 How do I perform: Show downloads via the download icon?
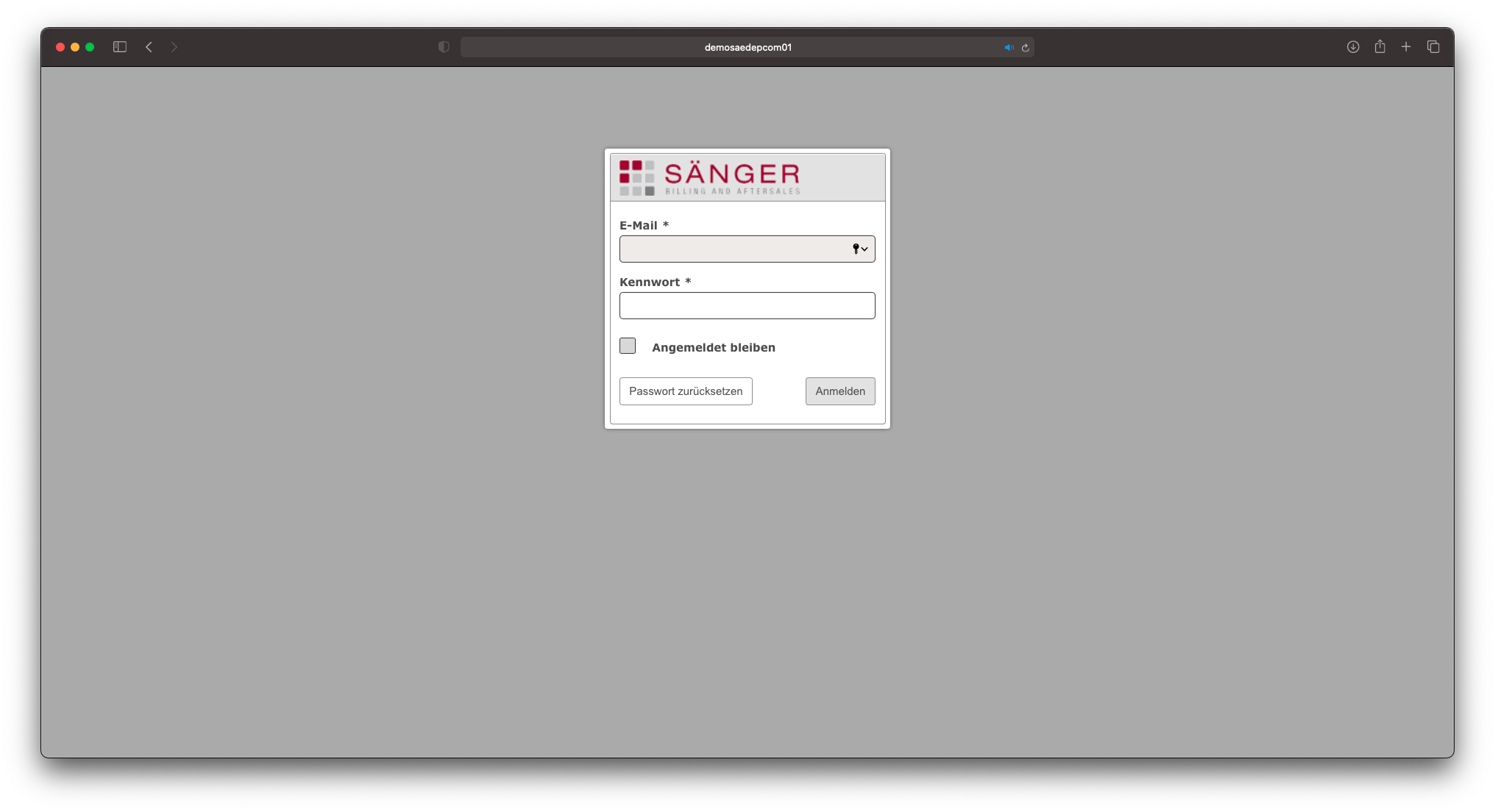pyautogui.click(x=1353, y=47)
